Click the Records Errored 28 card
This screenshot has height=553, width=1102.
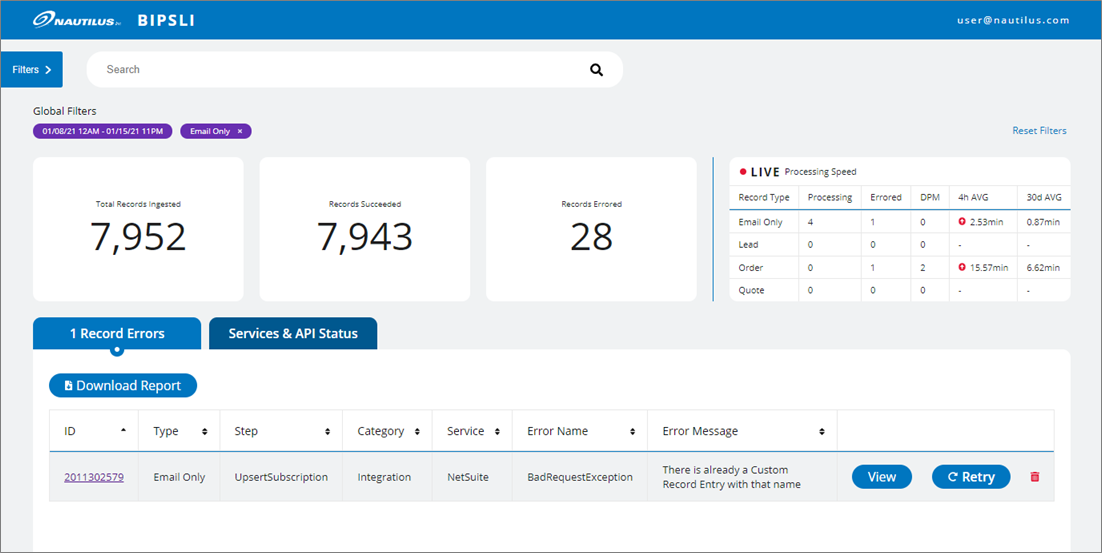(x=591, y=229)
